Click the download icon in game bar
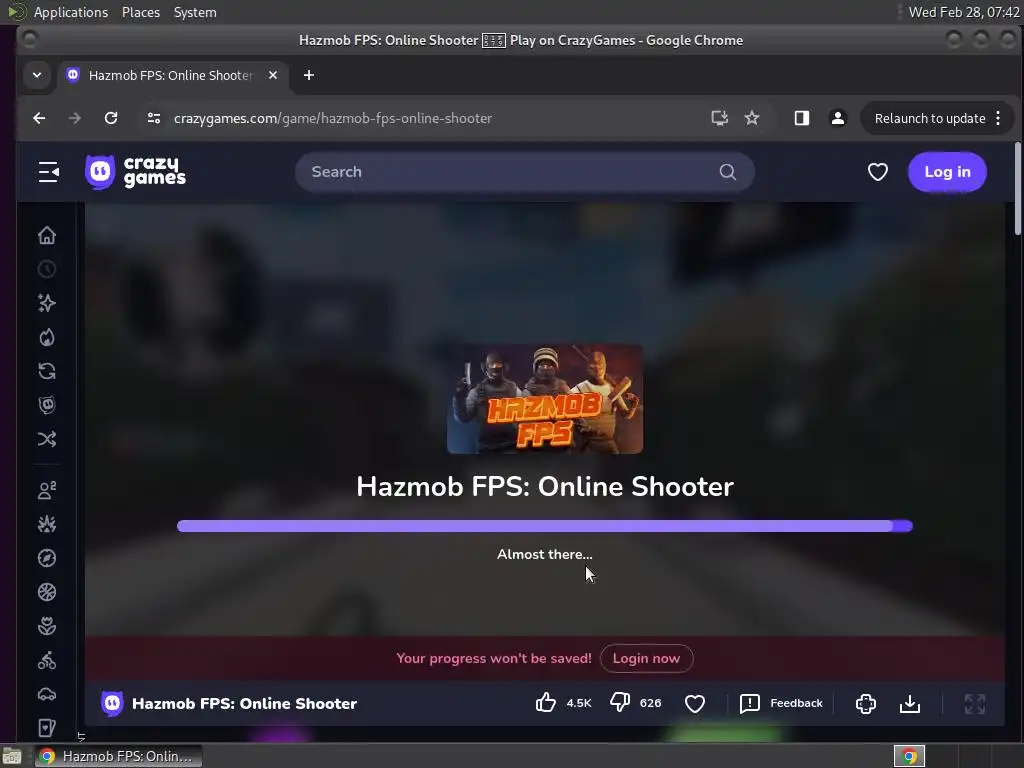The image size is (1024, 768). coord(910,703)
